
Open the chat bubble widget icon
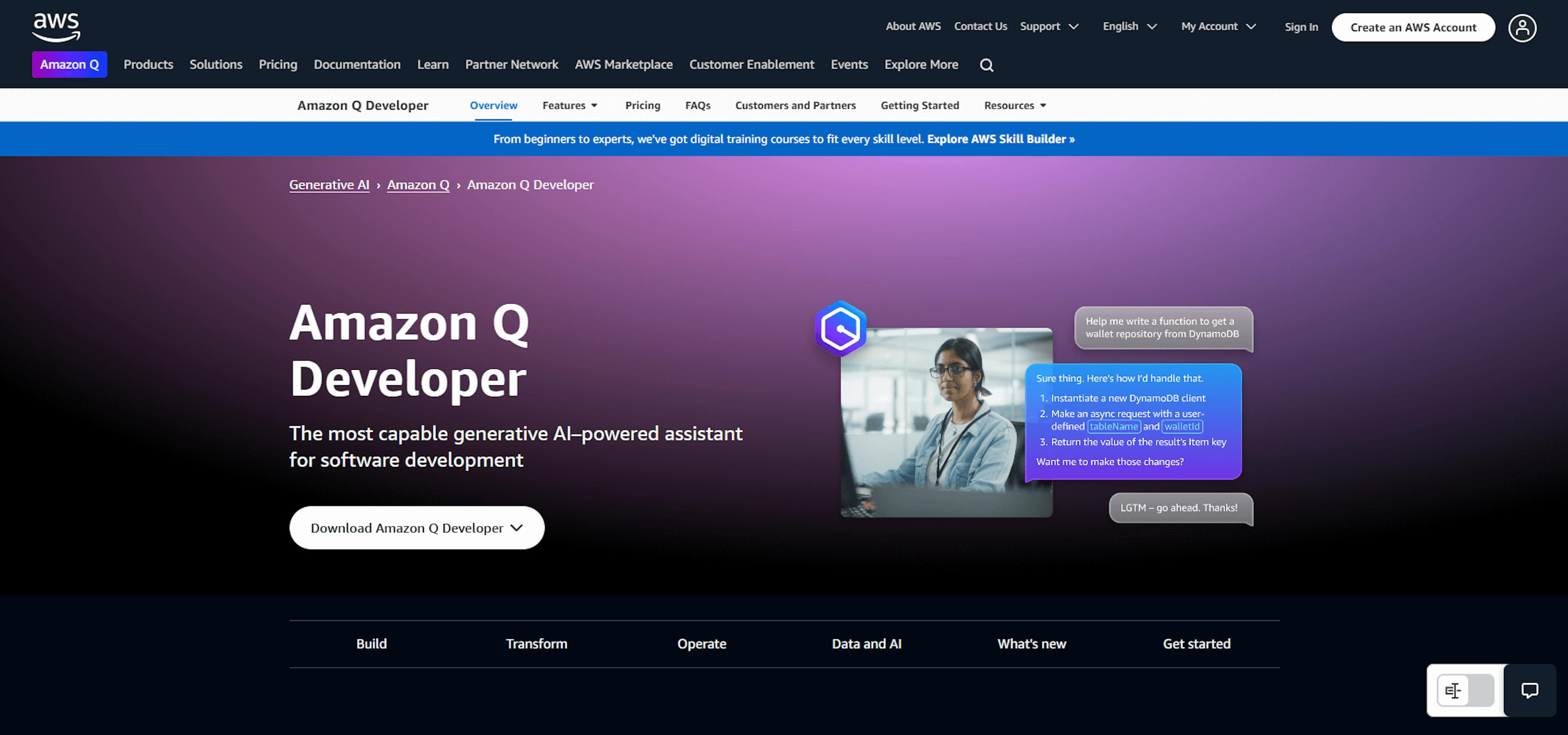click(x=1530, y=690)
